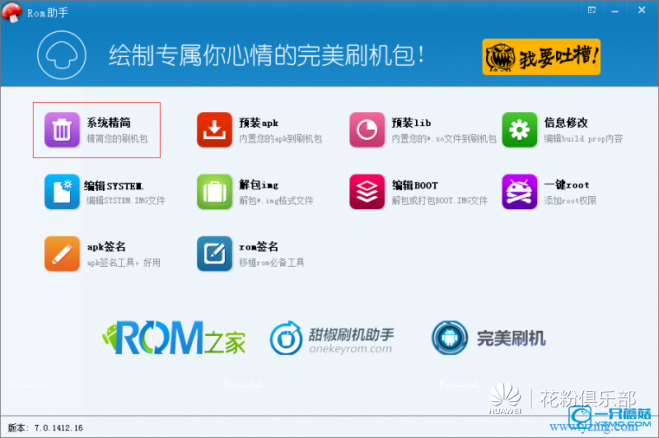Minimize the Rom助手 window
This screenshot has height=438, width=659.
(x=615, y=11)
